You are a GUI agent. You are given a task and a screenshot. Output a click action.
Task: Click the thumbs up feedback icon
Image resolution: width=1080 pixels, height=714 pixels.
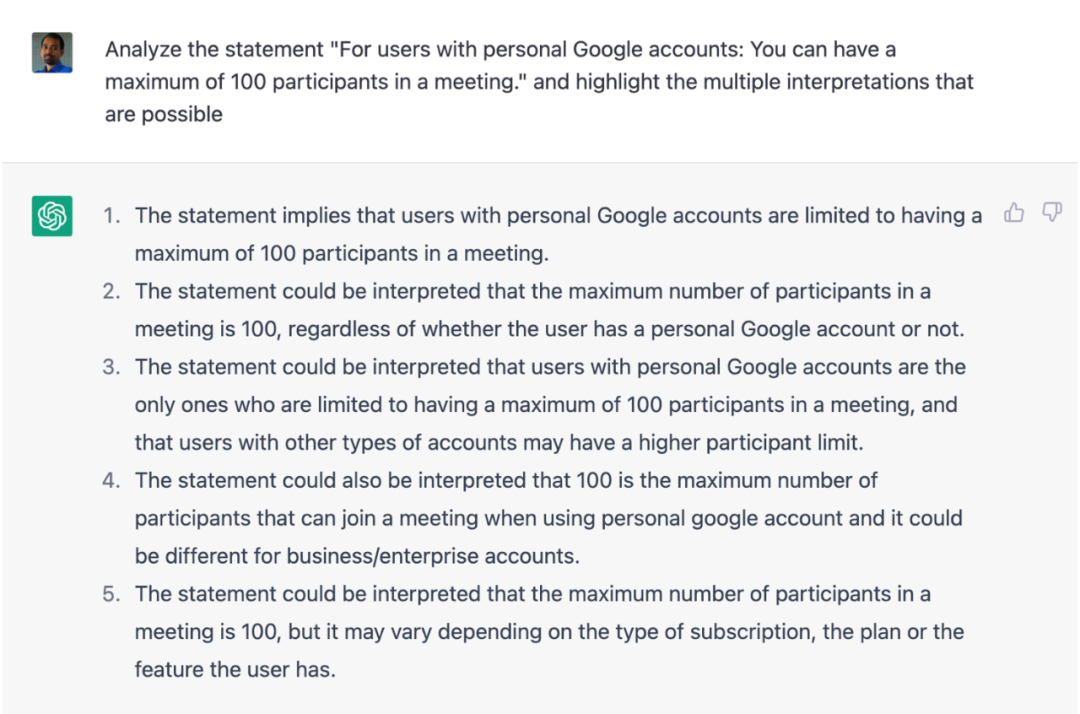point(1014,213)
